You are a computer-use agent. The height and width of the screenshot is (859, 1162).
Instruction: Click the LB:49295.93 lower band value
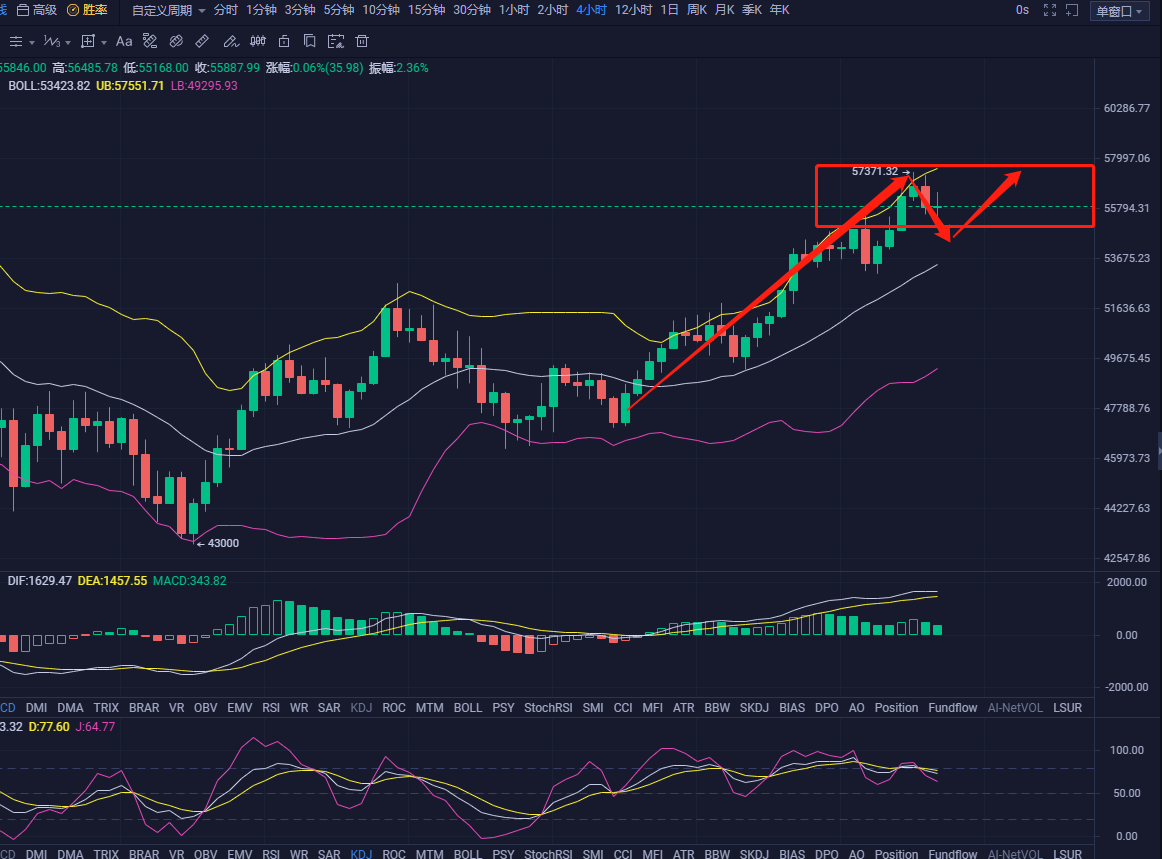point(204,86)
